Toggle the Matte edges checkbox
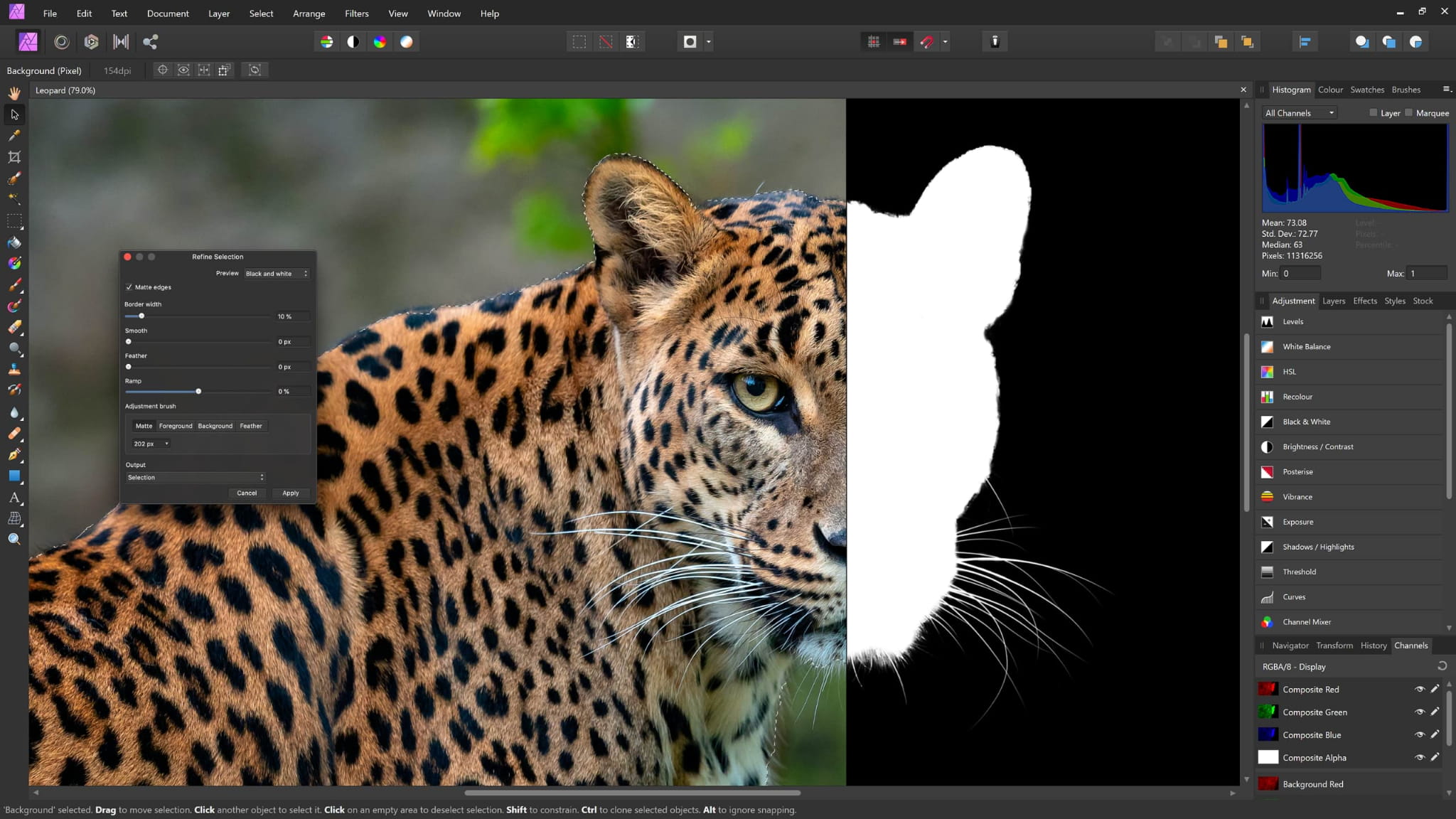 point(128,287)
